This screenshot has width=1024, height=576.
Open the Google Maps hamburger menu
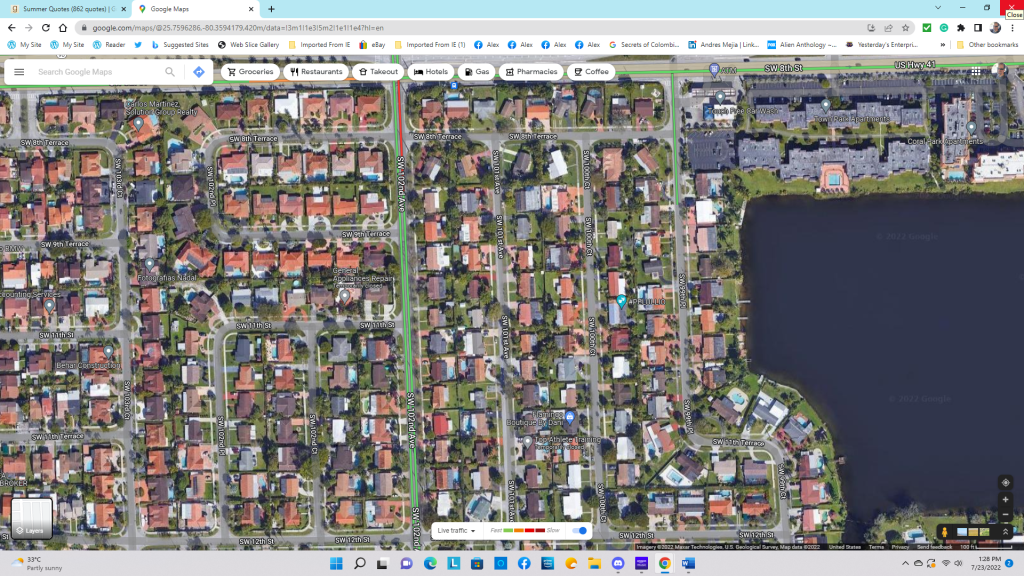click(19, 72)
